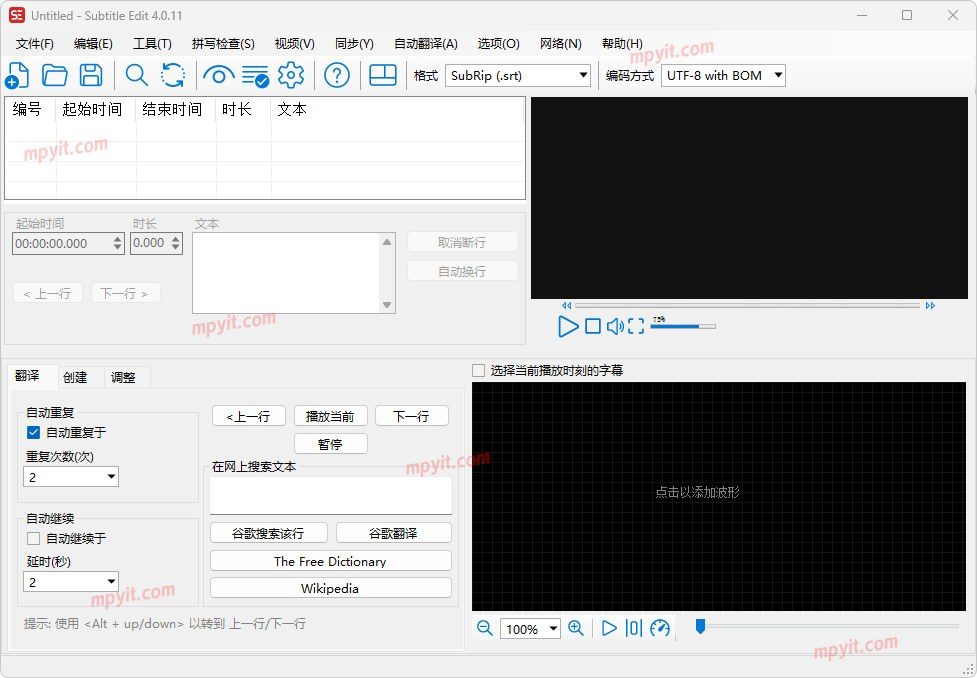Open 工具(T) menu
977x678 pixels.
click(152, 44)
